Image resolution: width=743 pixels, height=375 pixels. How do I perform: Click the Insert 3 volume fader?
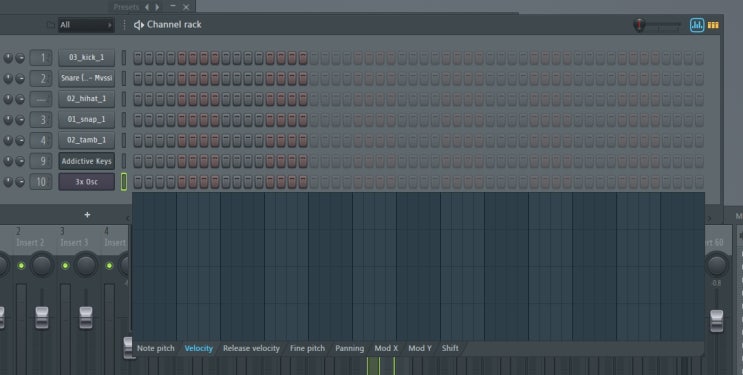point(86,318)
